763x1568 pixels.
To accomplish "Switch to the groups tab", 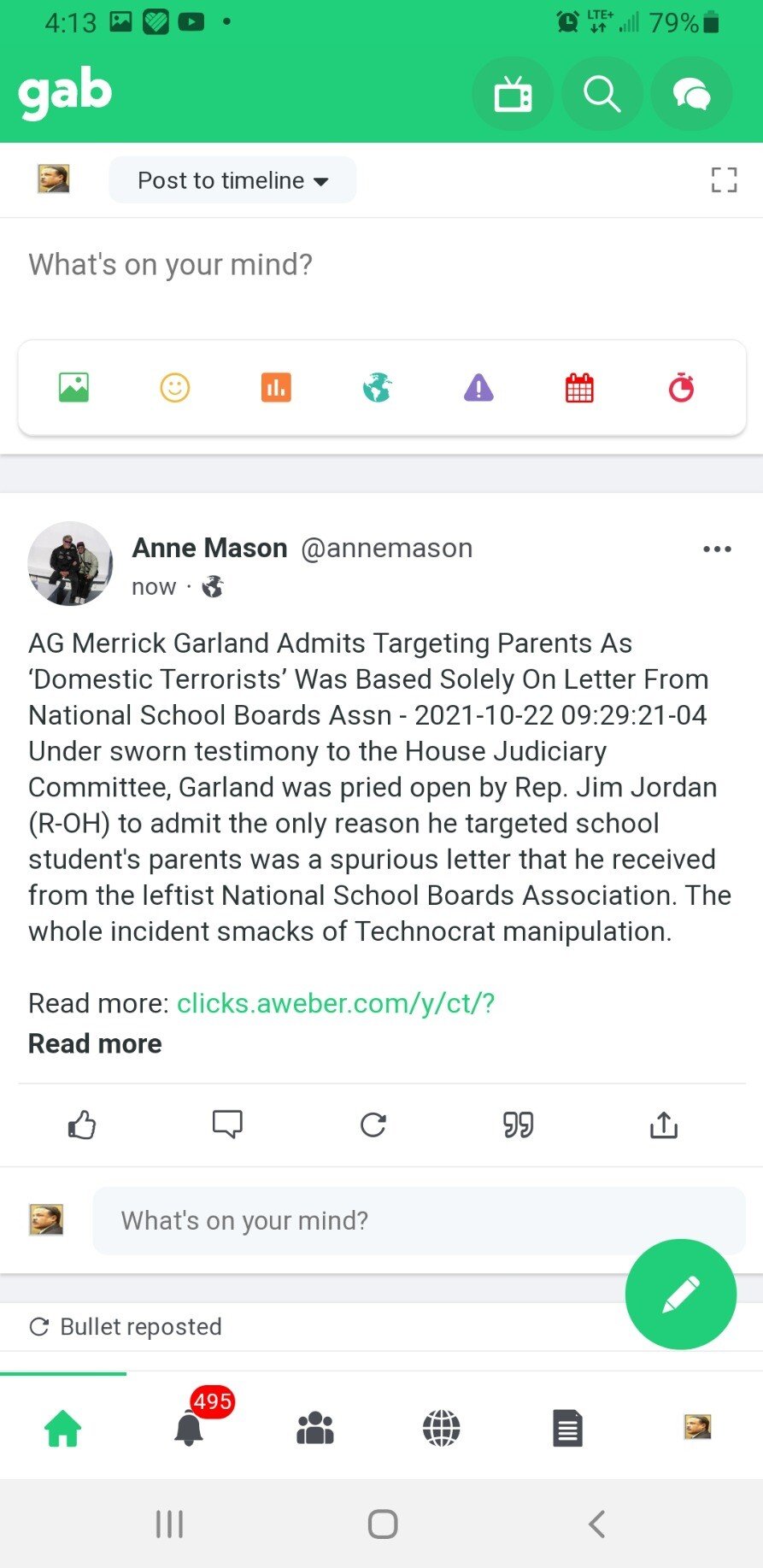I will tap(315, 1428).
